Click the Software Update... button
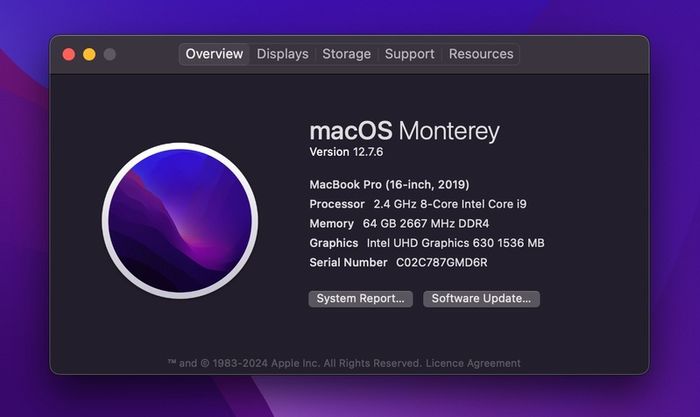Viewport: 700px width, 417px height. [x=481, y=299]
